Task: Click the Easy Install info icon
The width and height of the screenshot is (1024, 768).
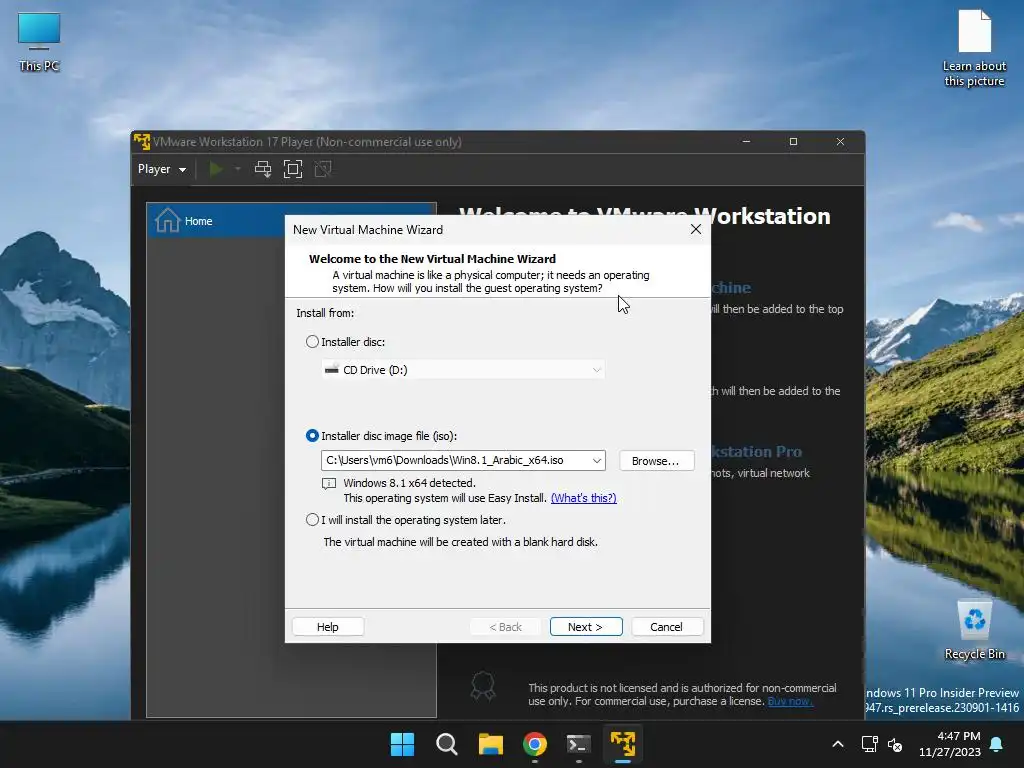Action: (328, 483)
